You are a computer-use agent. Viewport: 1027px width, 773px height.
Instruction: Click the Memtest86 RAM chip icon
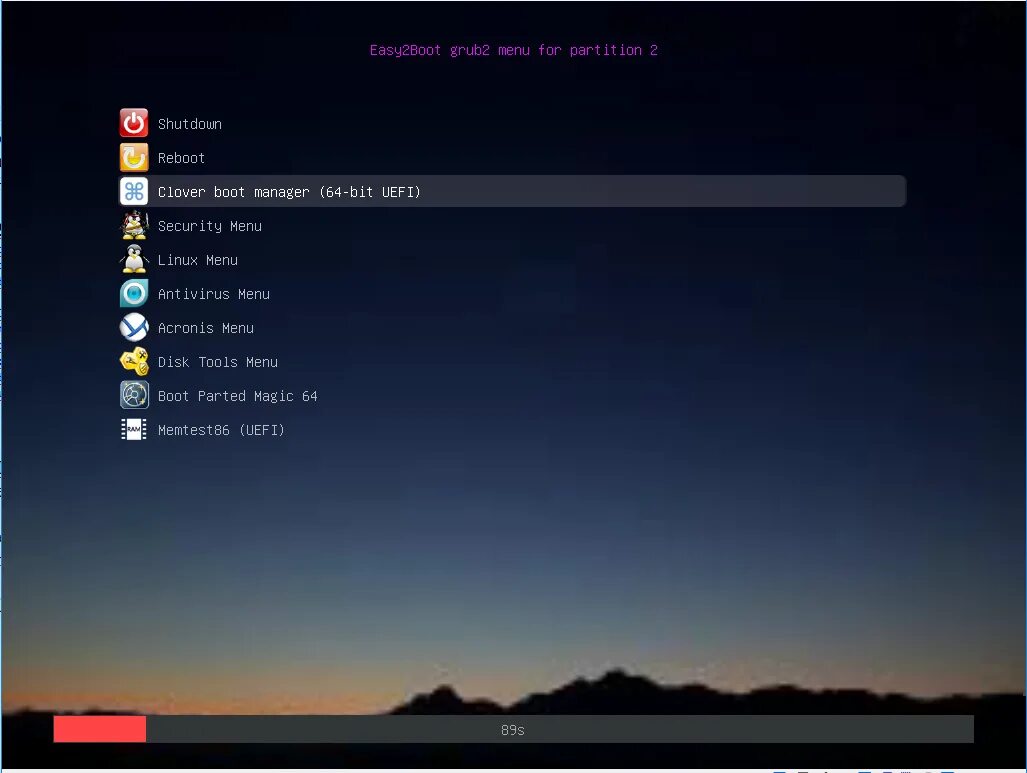[x=134, y=430]
